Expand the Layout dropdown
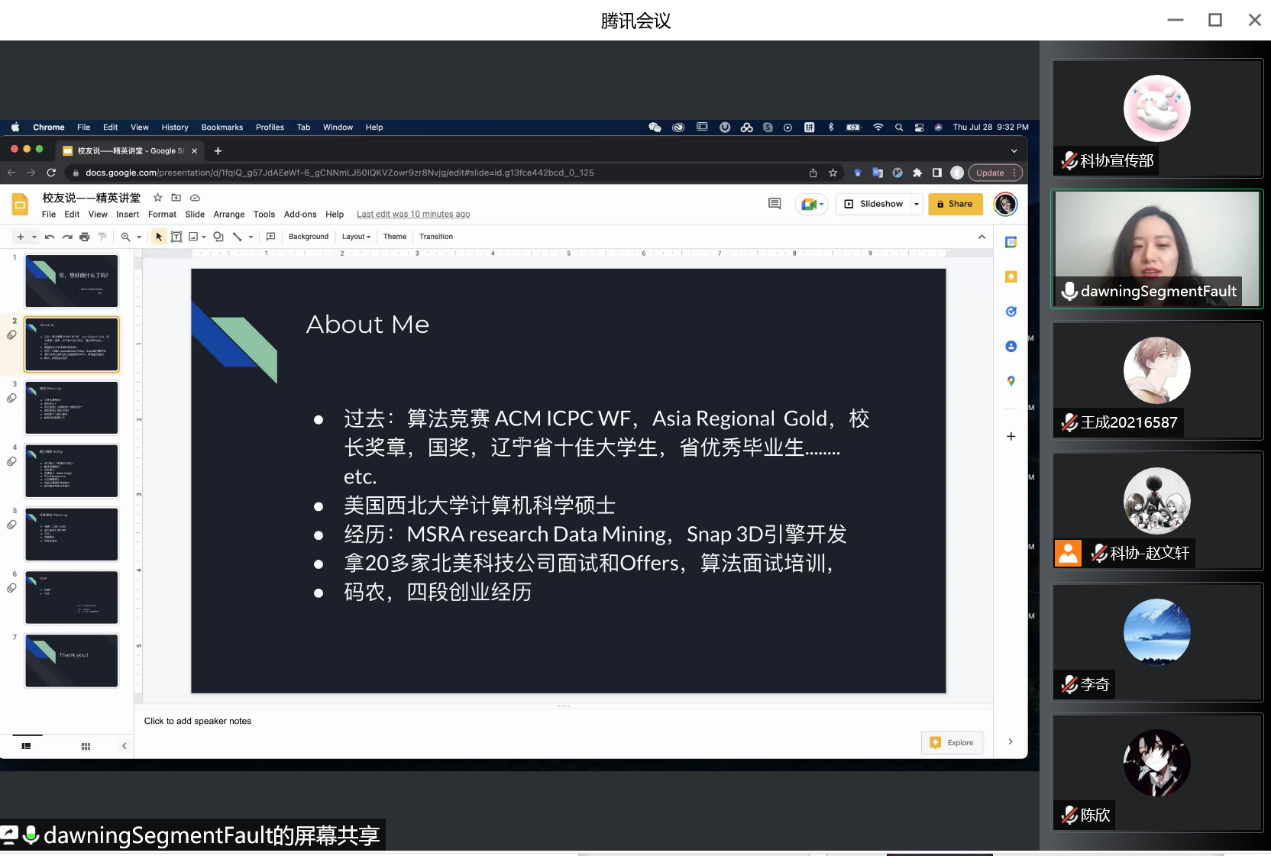 (x=356, y=237)
